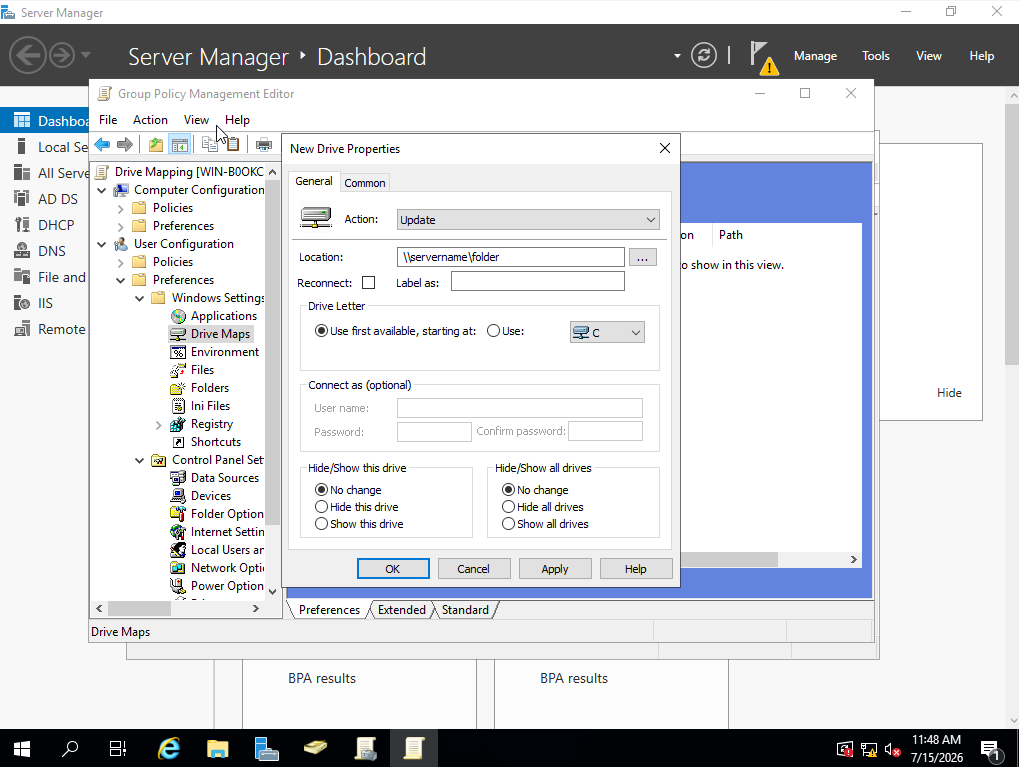The height and width of the screenshot is (767, 1019).
Task: Select 'No change' under Hide/Show this drive
Action: click(x=321, y=489)
